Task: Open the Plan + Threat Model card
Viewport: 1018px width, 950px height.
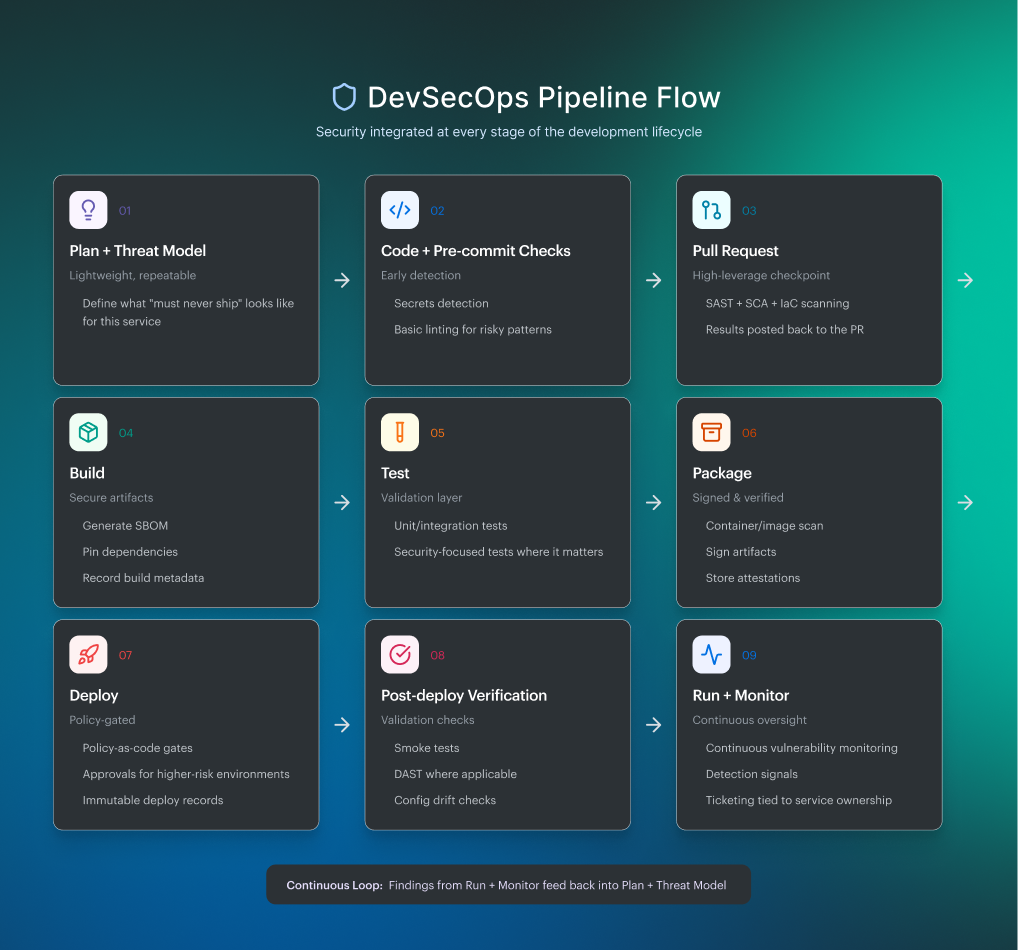Action: click(185, 280)
